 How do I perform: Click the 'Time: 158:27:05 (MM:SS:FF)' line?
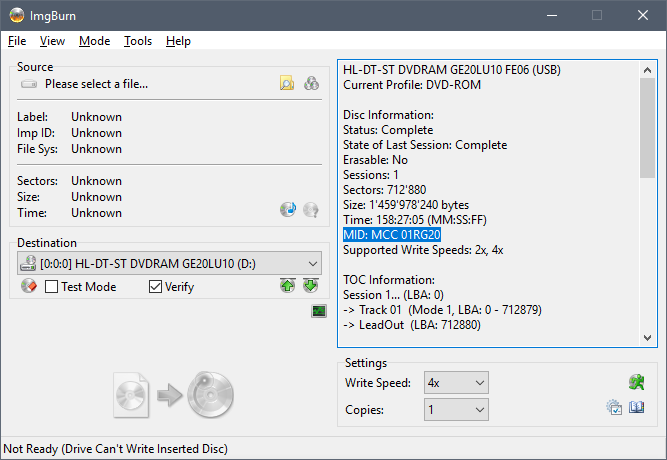pos(415,220)
